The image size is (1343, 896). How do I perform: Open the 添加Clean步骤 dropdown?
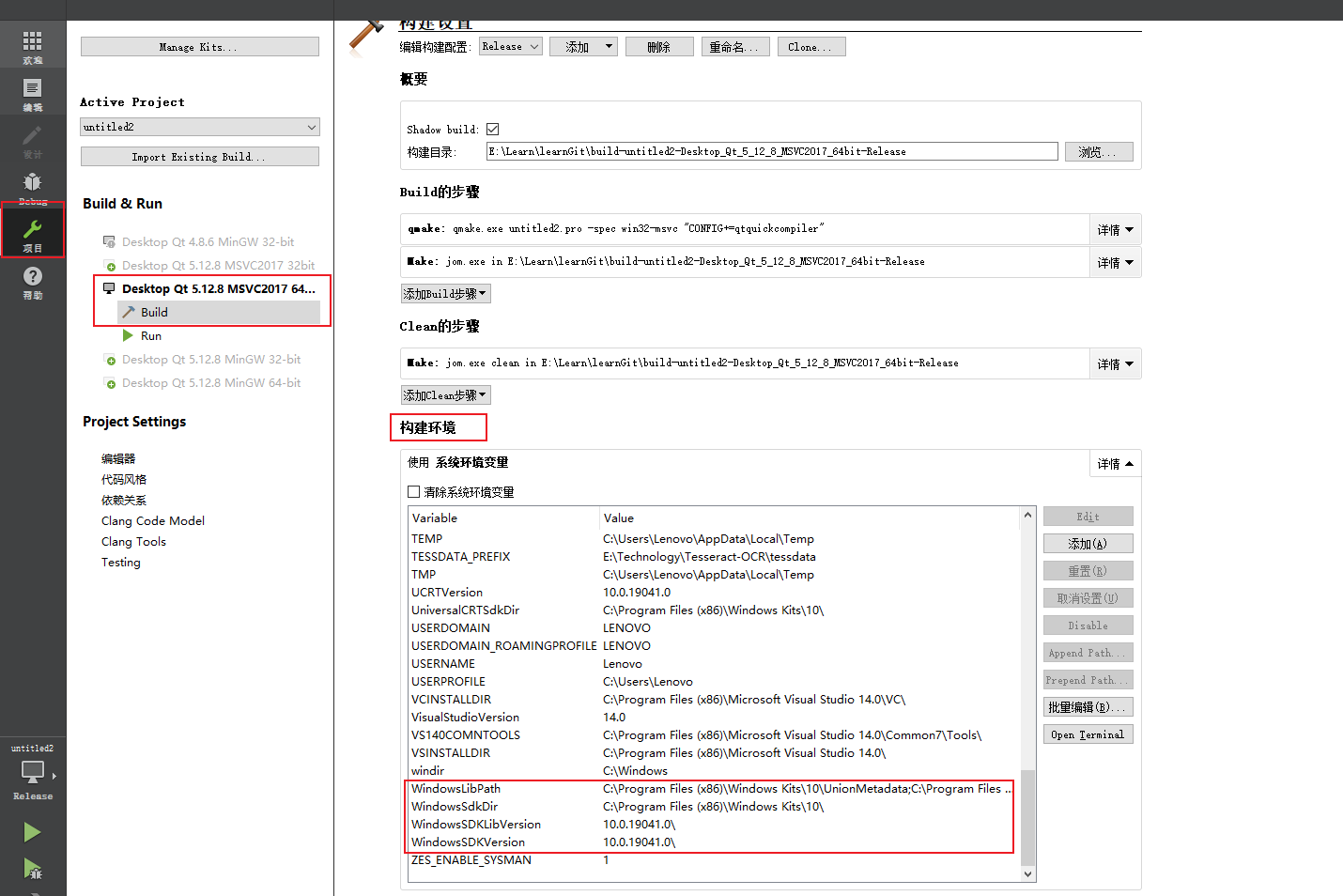446,395
